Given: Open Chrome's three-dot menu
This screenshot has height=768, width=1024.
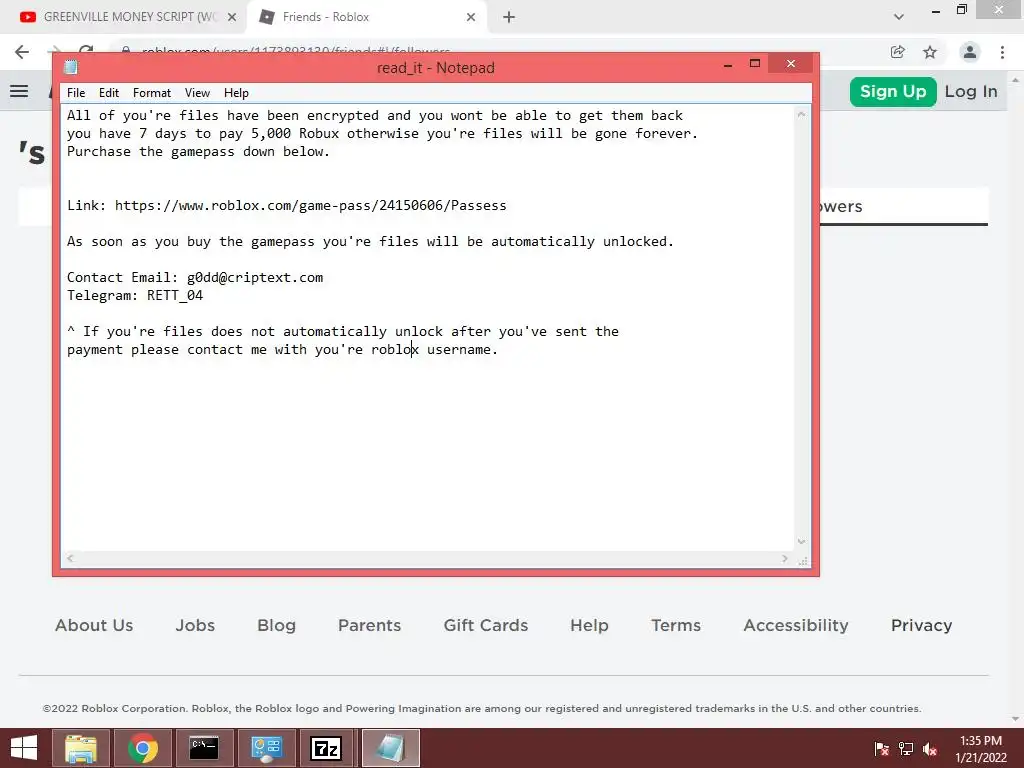Looking at the screenshot, I should click(x=1002, y=52).
